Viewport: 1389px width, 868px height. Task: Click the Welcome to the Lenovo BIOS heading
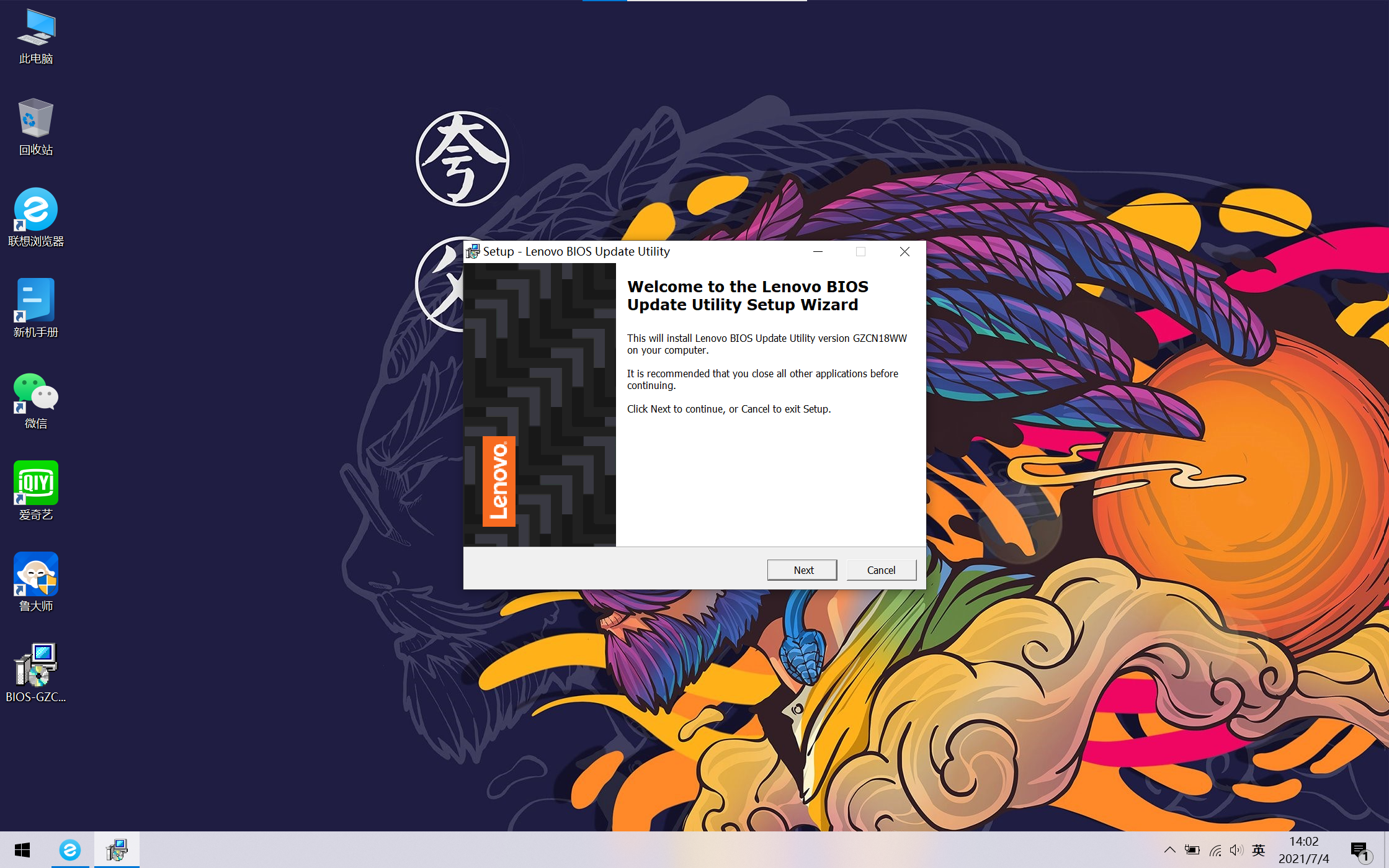point(748,295)
